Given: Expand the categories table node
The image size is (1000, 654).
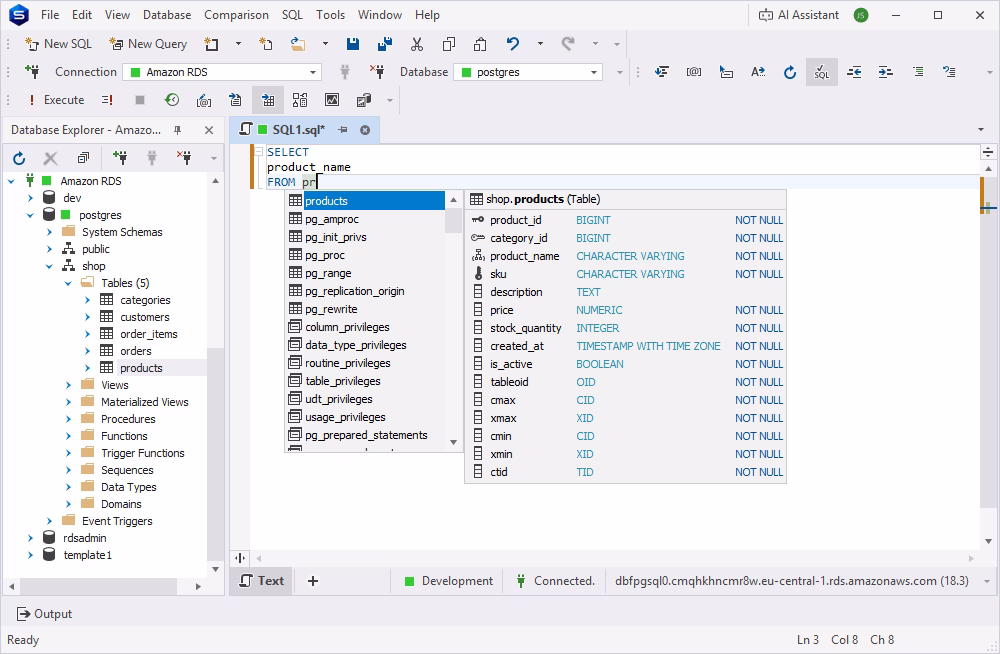Looking at the screenshot, I should (87, 300).
